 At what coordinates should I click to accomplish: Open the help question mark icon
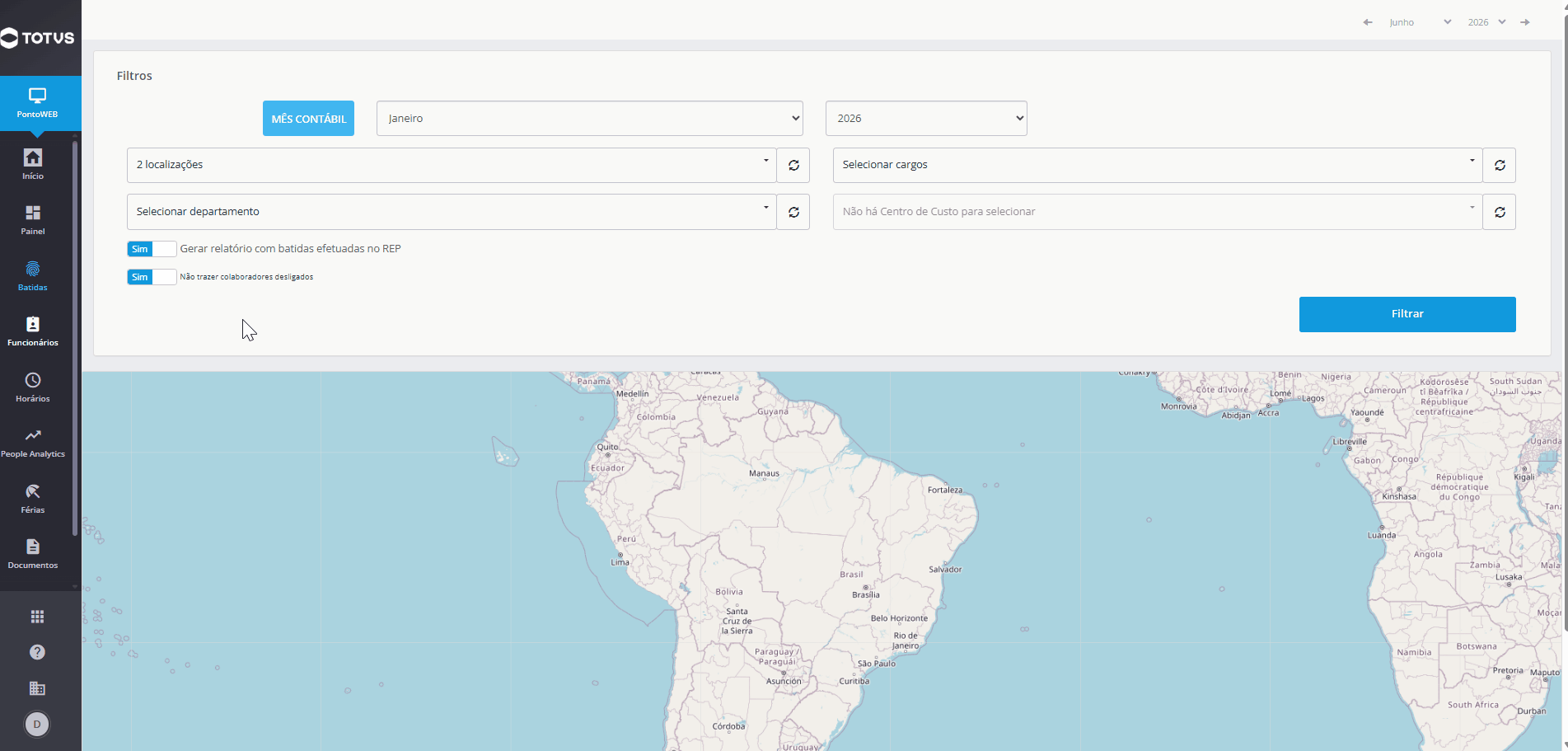pos(37,652)
